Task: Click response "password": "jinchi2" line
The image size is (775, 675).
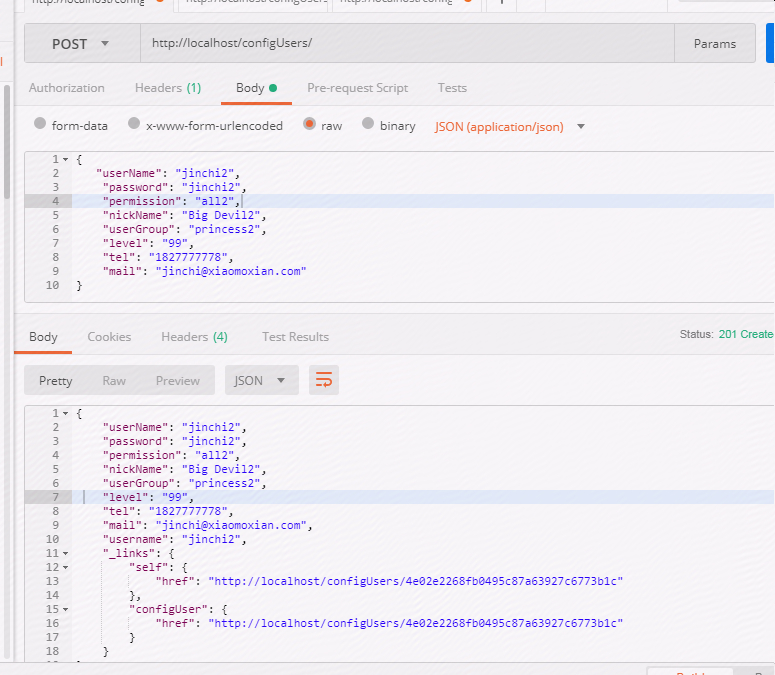Action: 174,441
